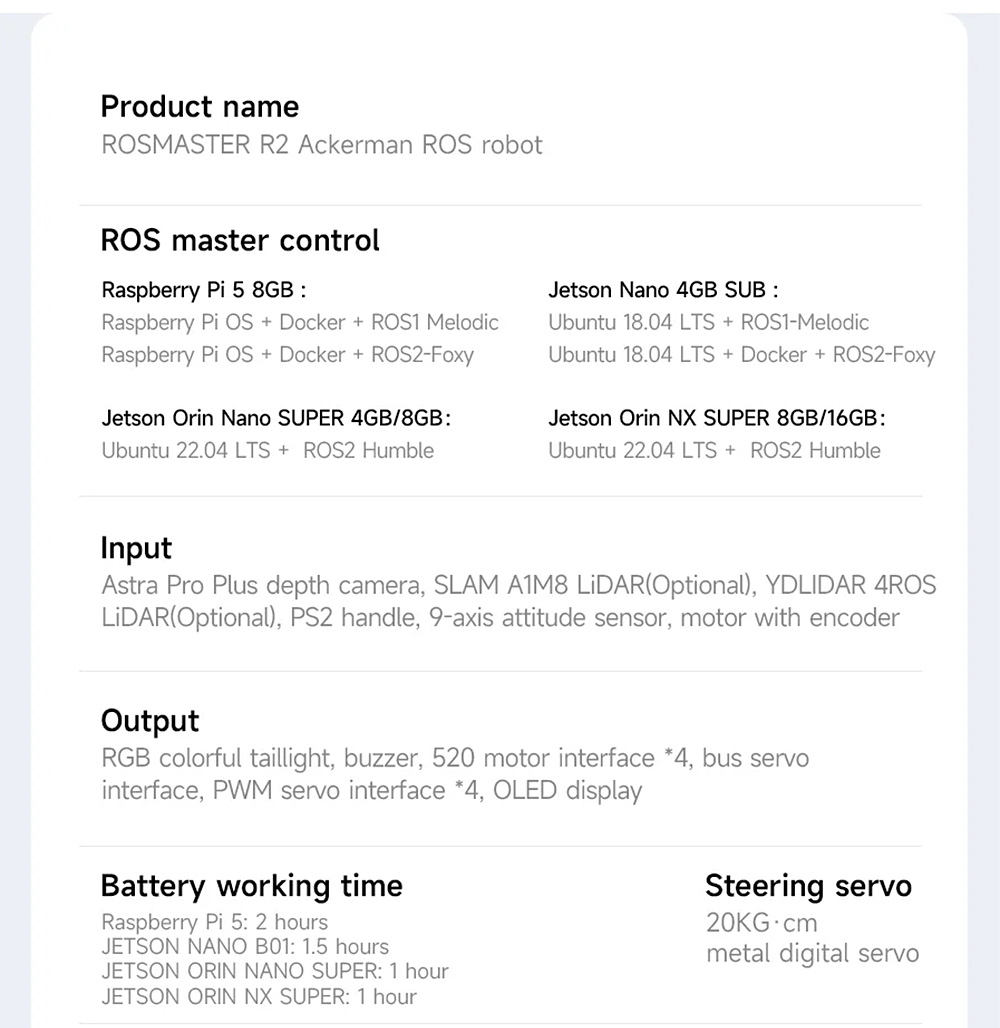The image size is (1000, 1028).
Task: Click Ubuntu 18.04 LTS + ROS1-Melodic line
Action: click(x=708, y=322)
